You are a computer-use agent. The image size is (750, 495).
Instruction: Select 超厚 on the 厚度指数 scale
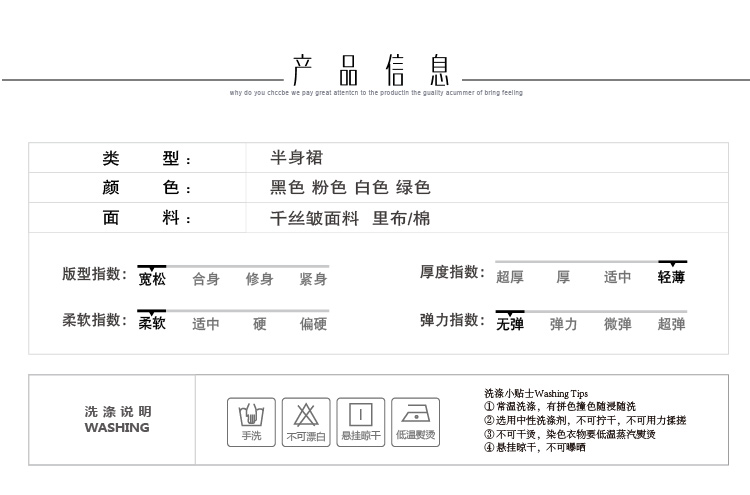(x=510, y=276)
